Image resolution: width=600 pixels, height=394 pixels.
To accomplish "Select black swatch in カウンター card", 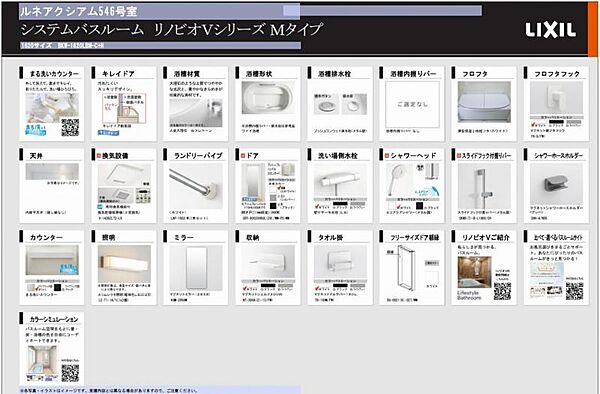I will pyautogui.click(x=57, y=287).
